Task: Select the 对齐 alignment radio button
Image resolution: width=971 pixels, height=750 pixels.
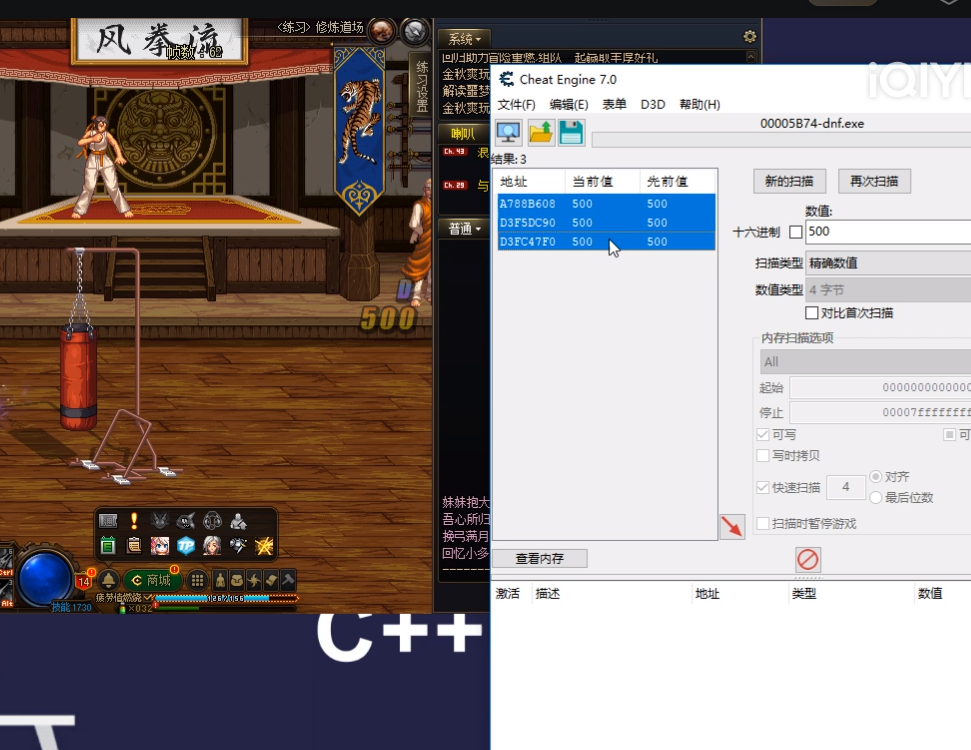Action: point(876,476)
